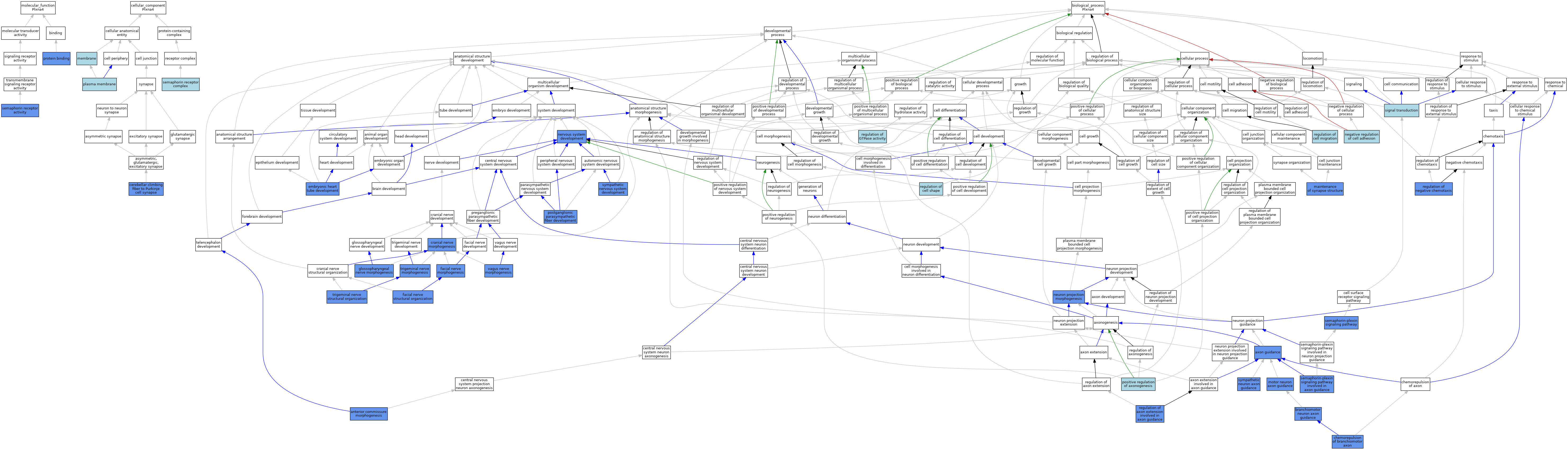Click 'maintenance of synapse structure' node
The width and height of the screenshot is (1568, 450).
point(1325,189)
